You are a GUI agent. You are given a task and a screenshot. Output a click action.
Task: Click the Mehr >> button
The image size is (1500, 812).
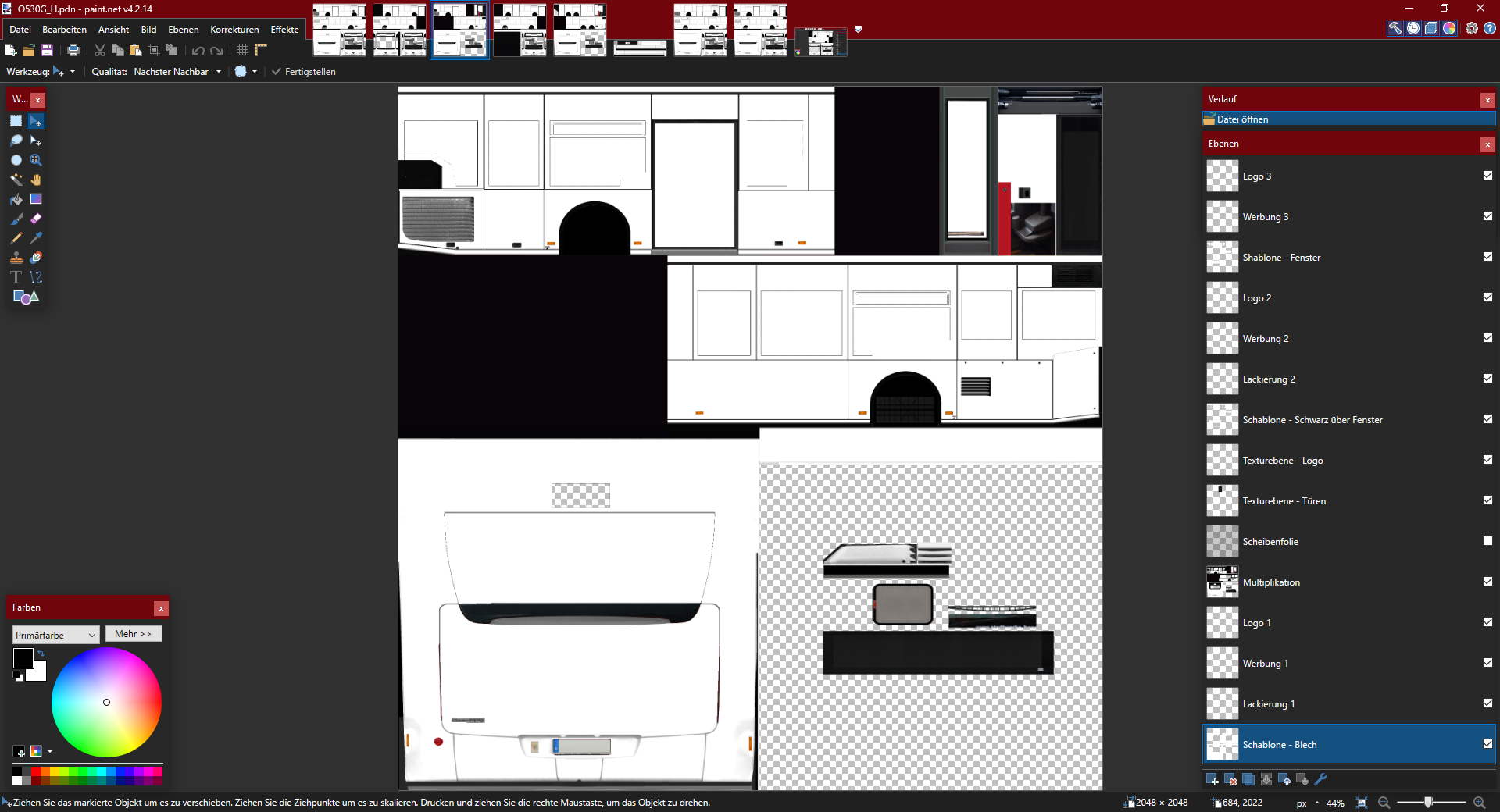point(134,634)
